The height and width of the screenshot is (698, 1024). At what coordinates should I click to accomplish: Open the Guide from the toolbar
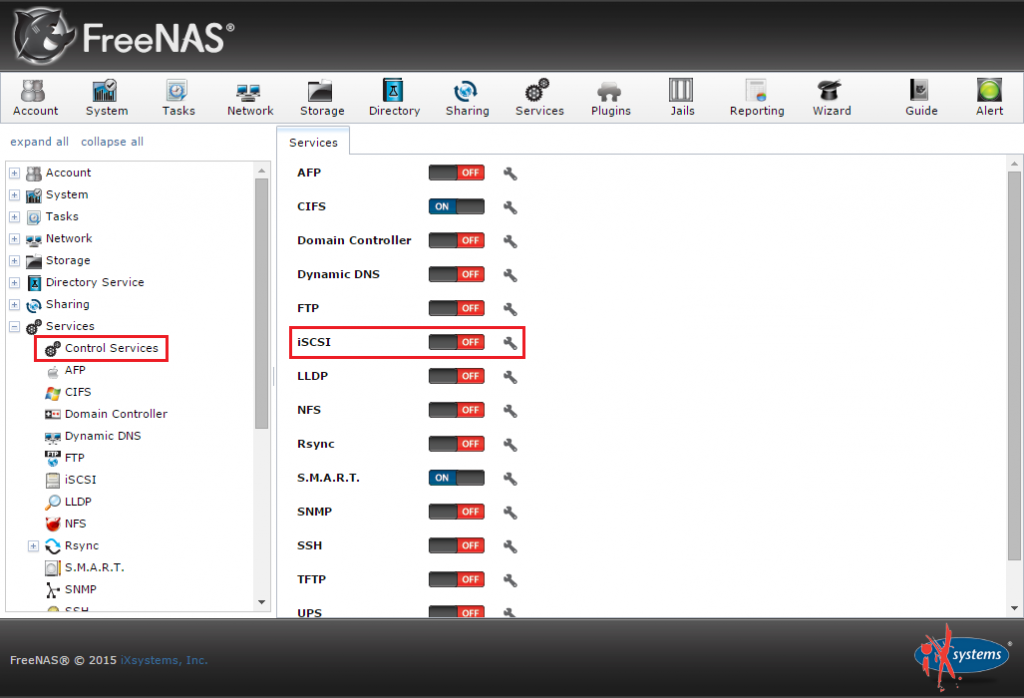click(921, 98)
